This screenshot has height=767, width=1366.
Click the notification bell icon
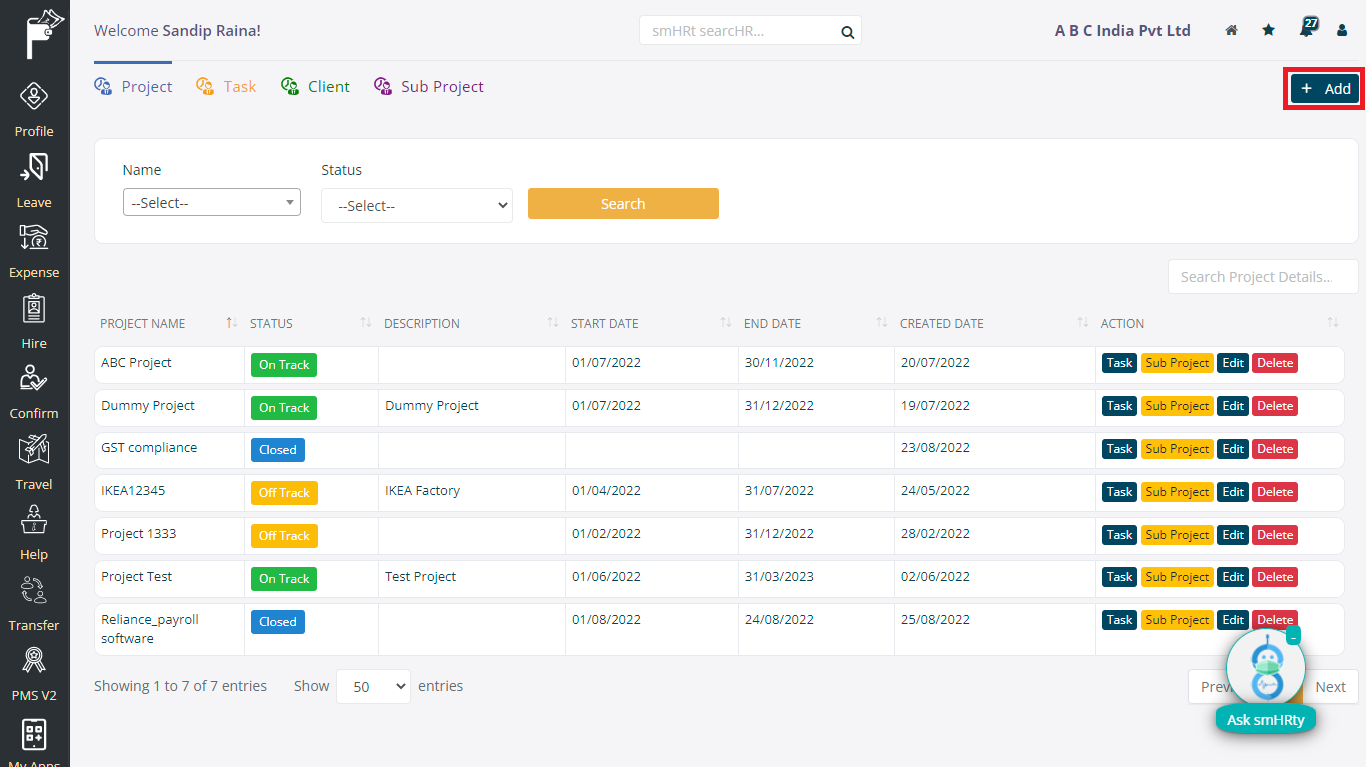click(x=1306, y=30)
